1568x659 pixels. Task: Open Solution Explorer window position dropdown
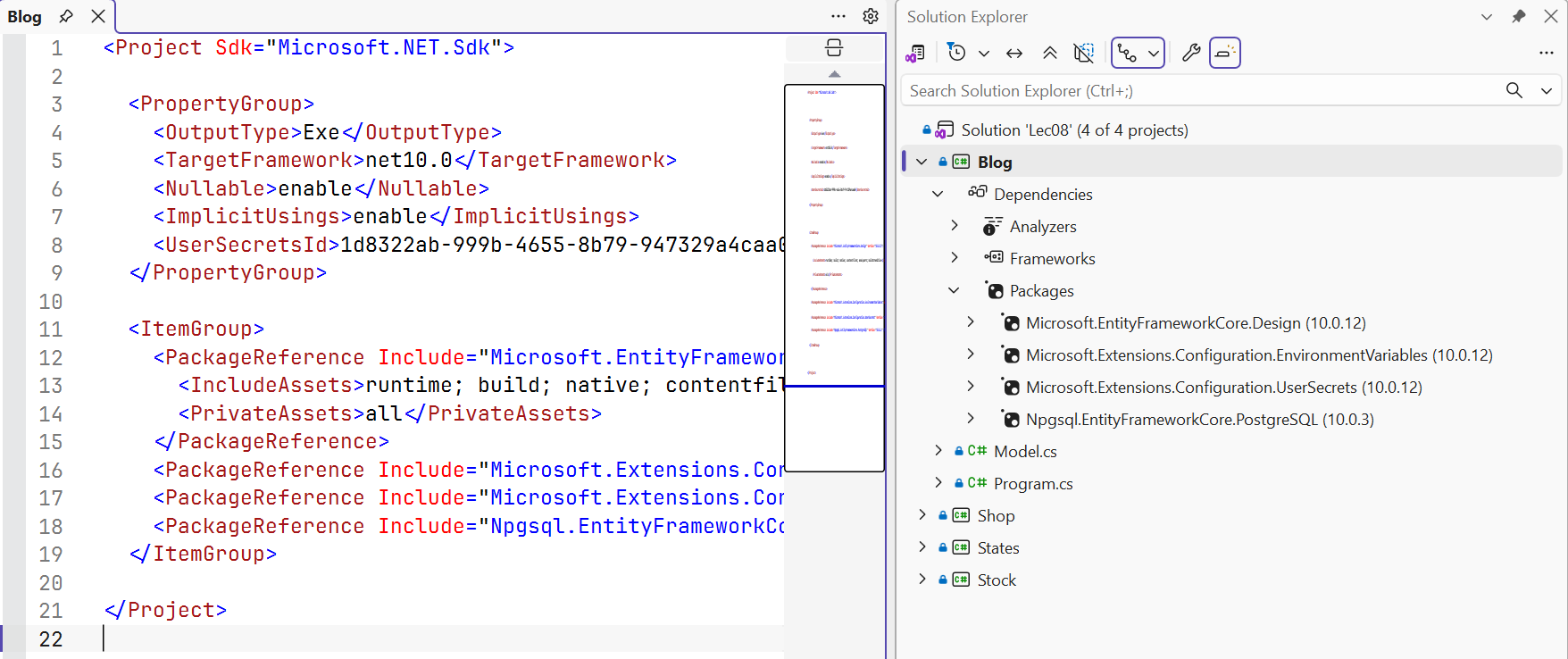[x=1487, y=17]
